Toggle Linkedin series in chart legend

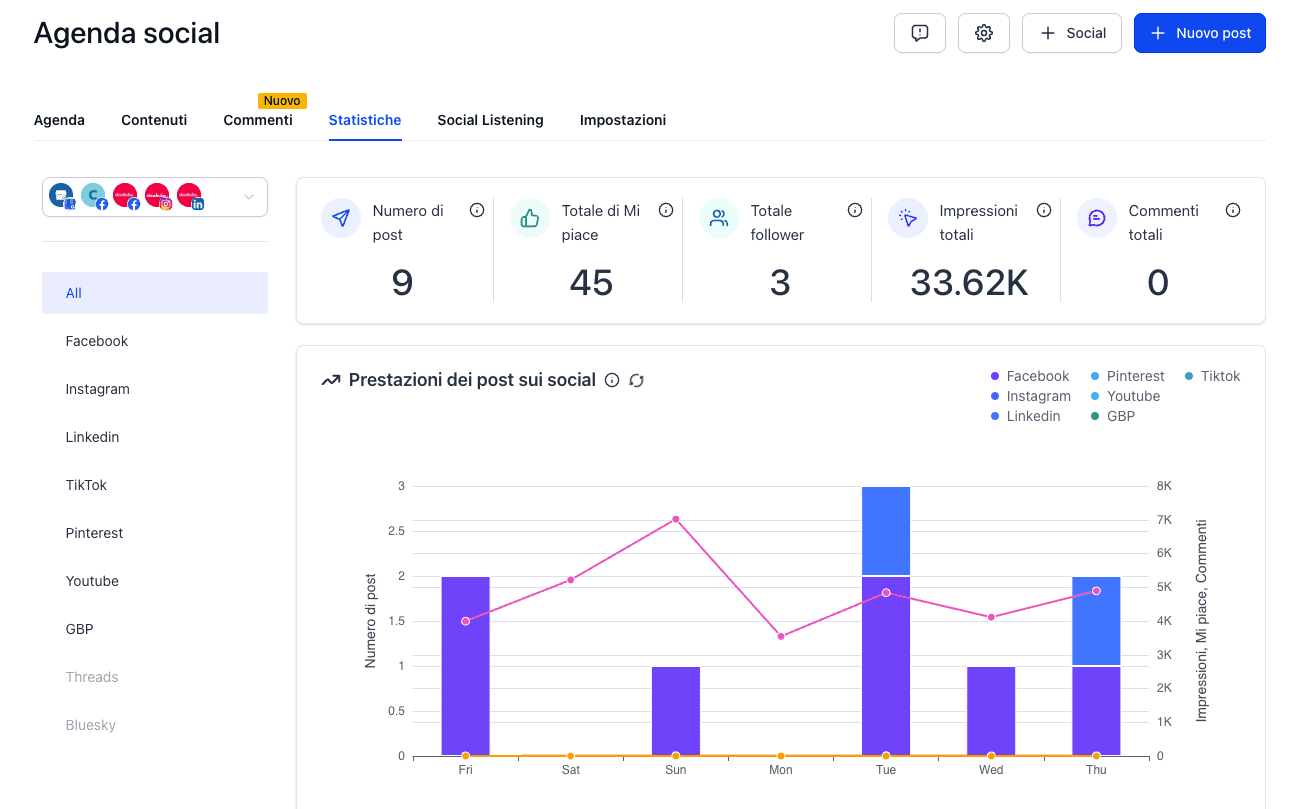point(1026,416)
